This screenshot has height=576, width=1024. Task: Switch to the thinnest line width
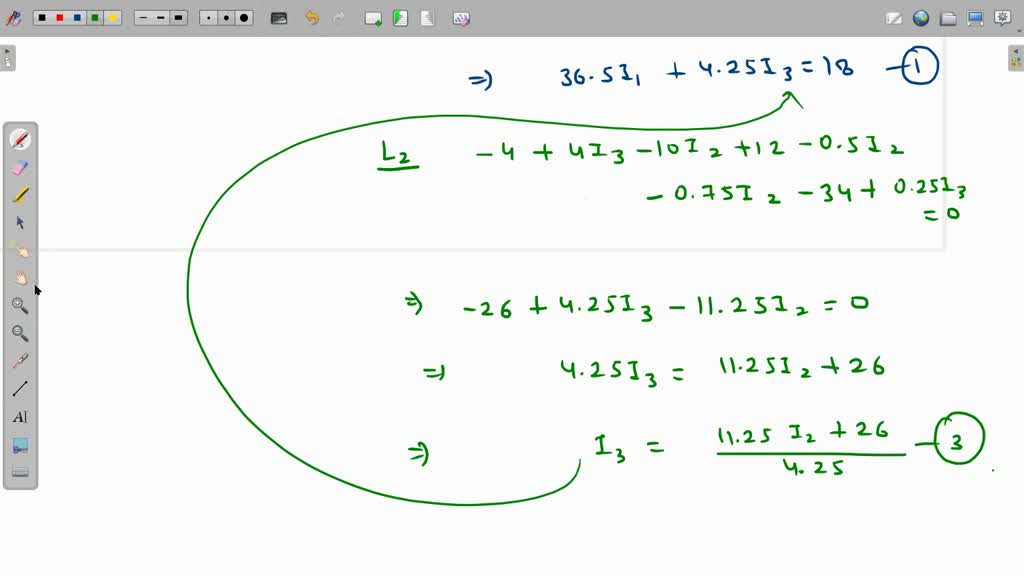144,17
